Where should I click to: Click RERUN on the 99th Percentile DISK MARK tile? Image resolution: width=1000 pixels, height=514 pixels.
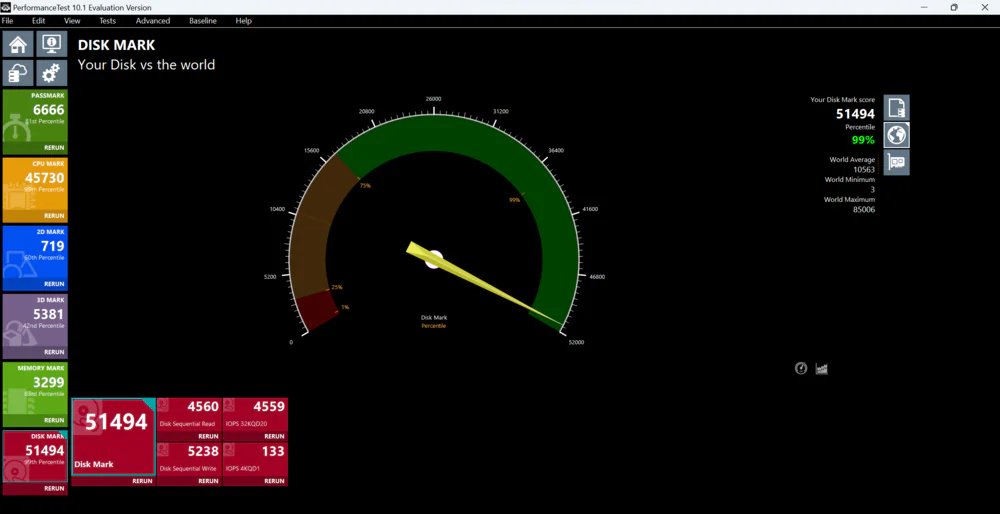(x=54, y=489)
